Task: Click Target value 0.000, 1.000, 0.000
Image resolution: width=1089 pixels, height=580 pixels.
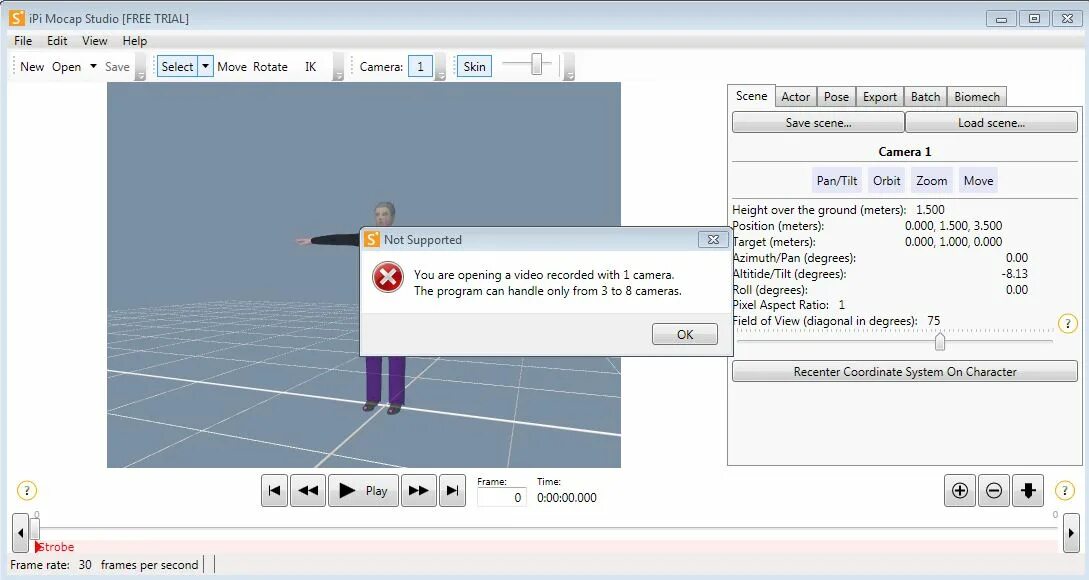Action: click(953, 242)
